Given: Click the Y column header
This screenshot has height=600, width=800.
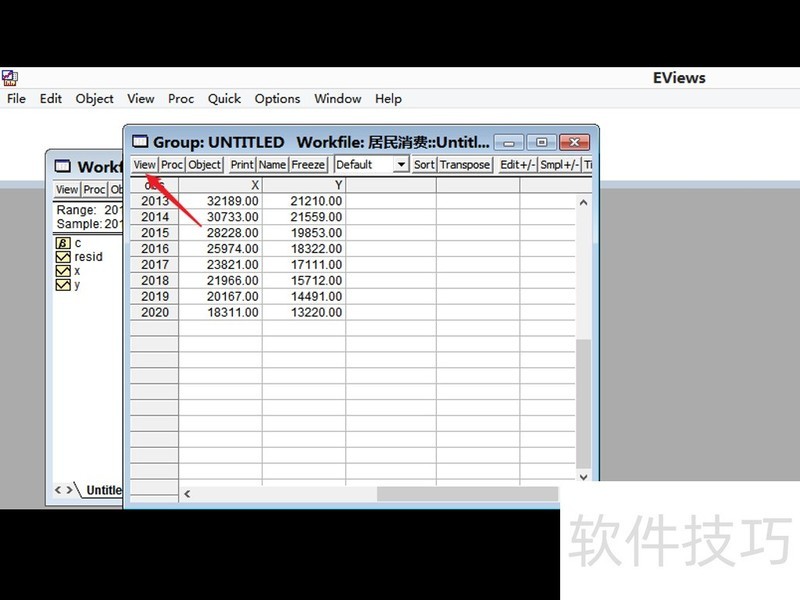Looking at the screenshot, I should 304,185.
